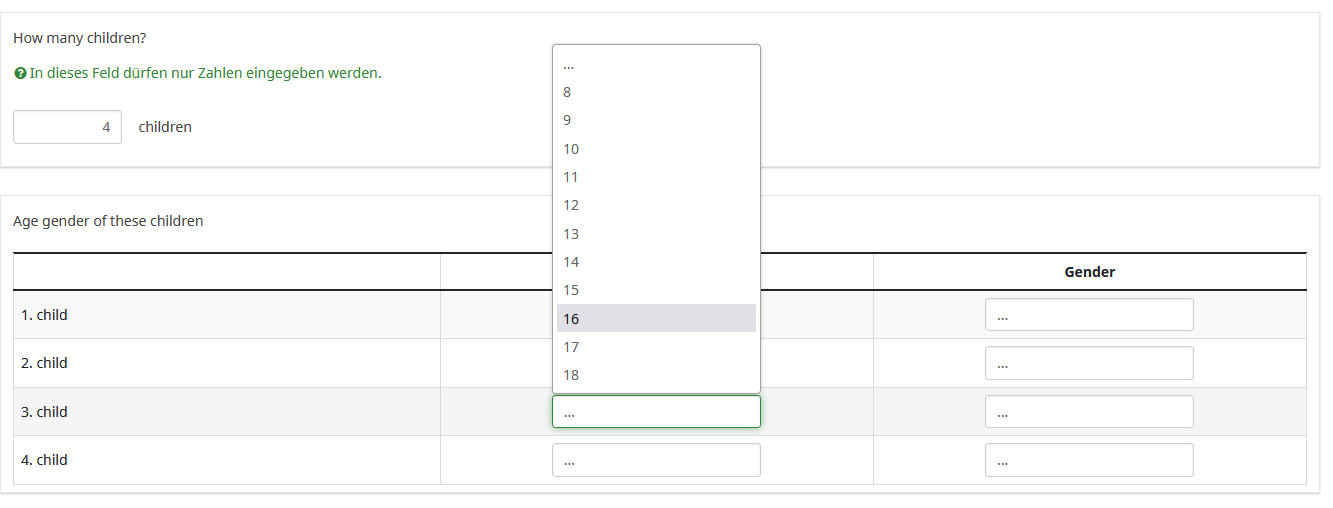Choose 11 in the age dropdown

pos(656,177)
